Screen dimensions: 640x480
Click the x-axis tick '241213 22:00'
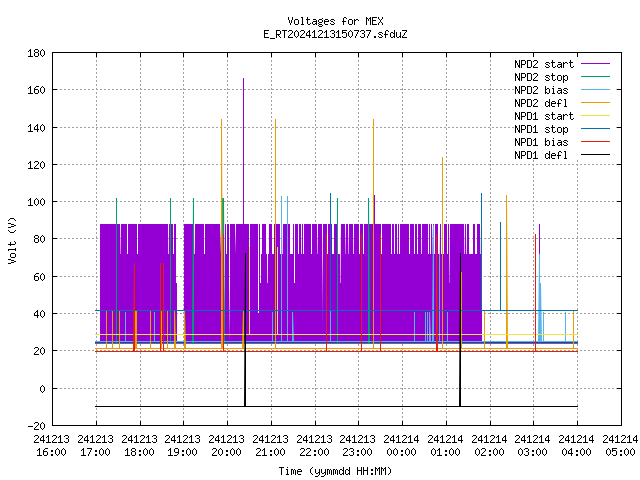coord(315,446)
